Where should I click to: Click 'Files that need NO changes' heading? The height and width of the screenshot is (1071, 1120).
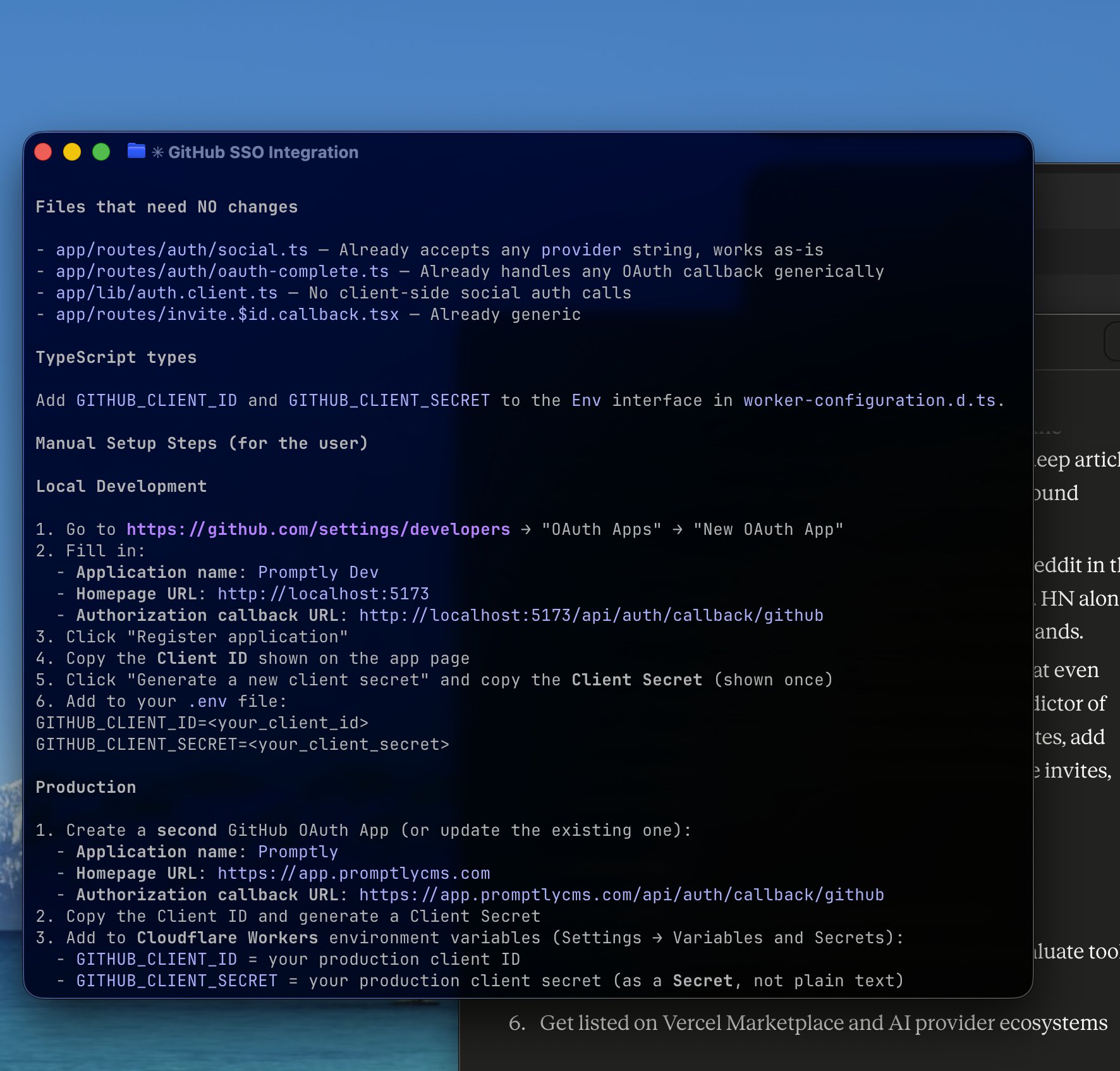pos(167,207)
